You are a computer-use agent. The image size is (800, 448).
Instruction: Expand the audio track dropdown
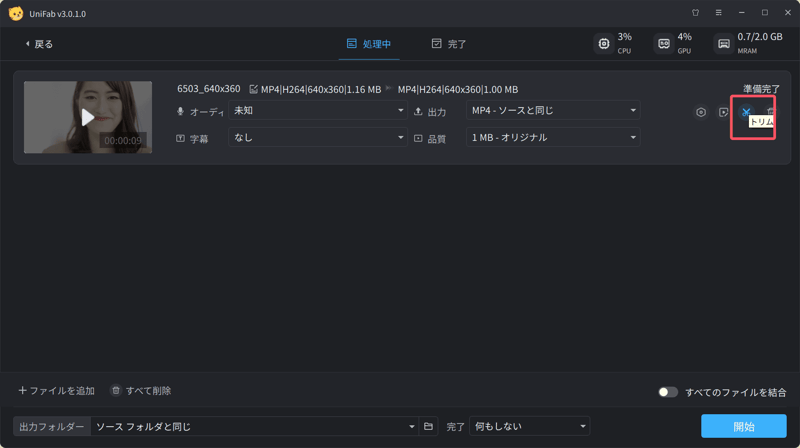(x=318, y=111)
